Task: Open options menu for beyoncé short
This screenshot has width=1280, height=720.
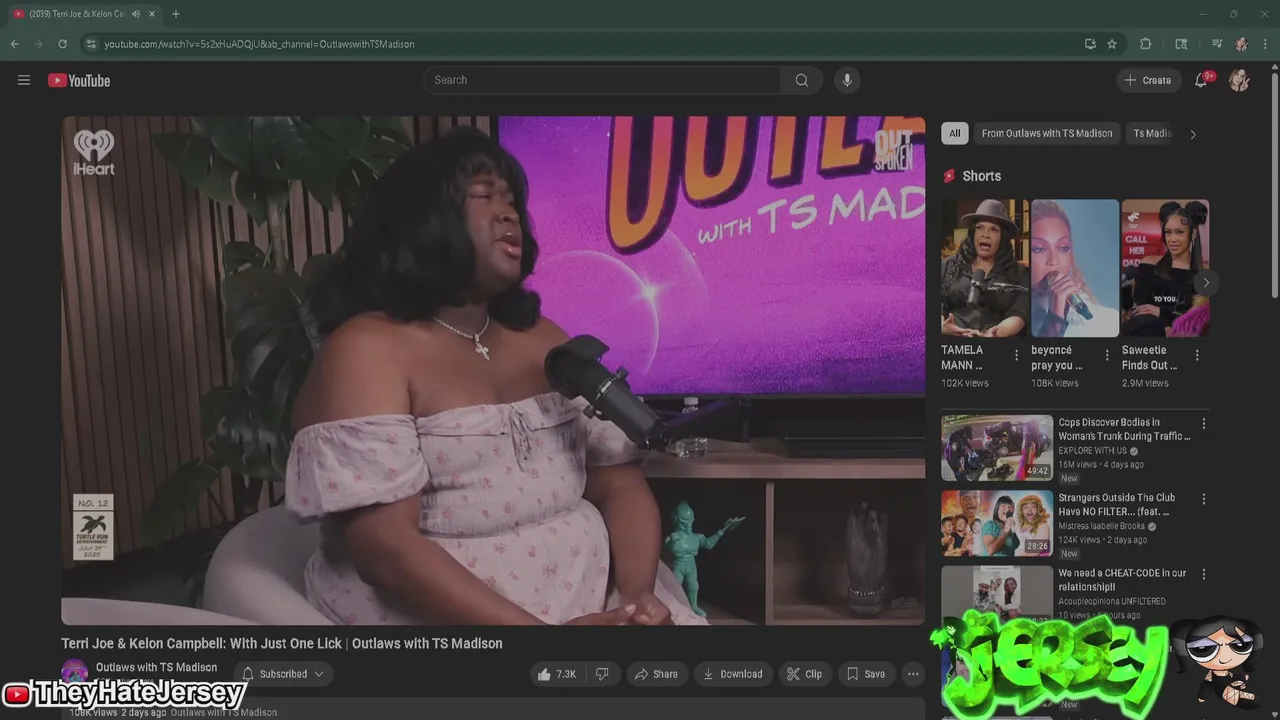Action: click(1107, 355)
